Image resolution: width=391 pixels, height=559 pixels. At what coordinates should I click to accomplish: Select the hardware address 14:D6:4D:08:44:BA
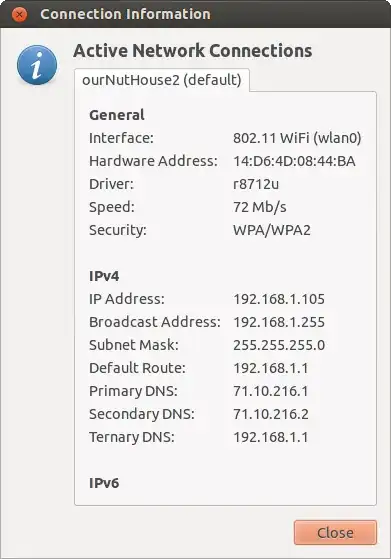tap(294, 161)
